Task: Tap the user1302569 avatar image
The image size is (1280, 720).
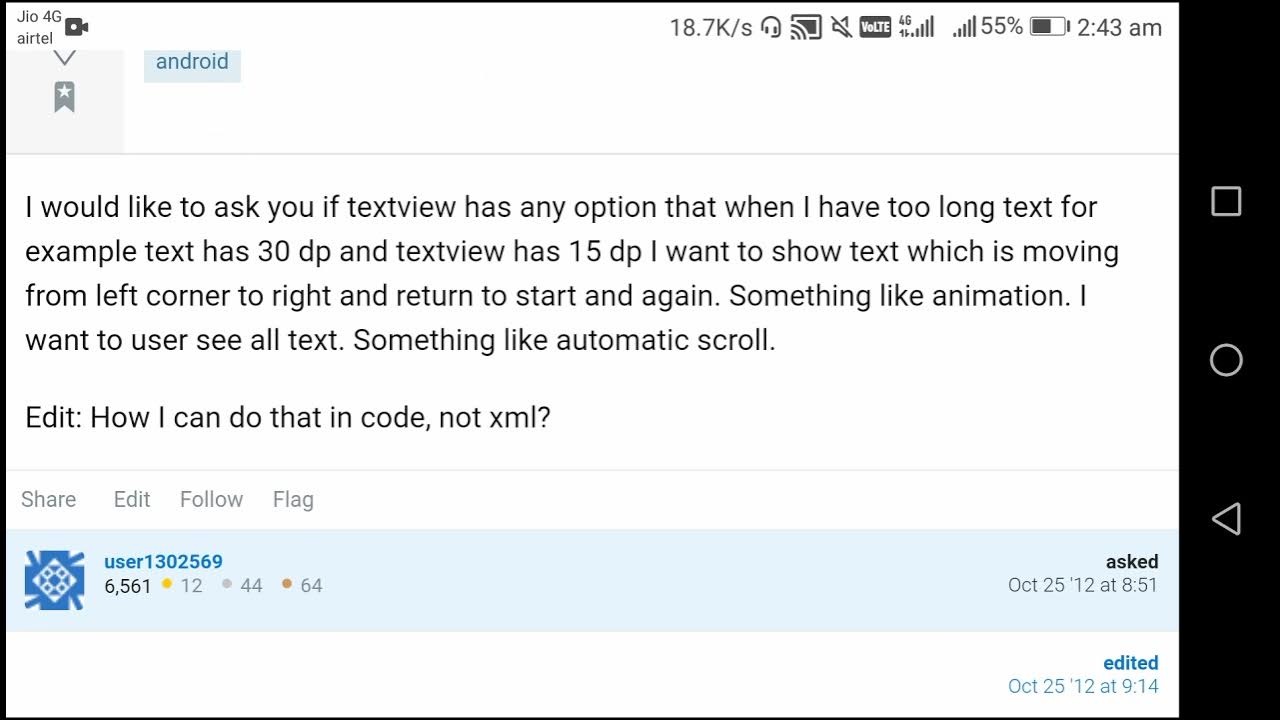Action: pos(54,580)
